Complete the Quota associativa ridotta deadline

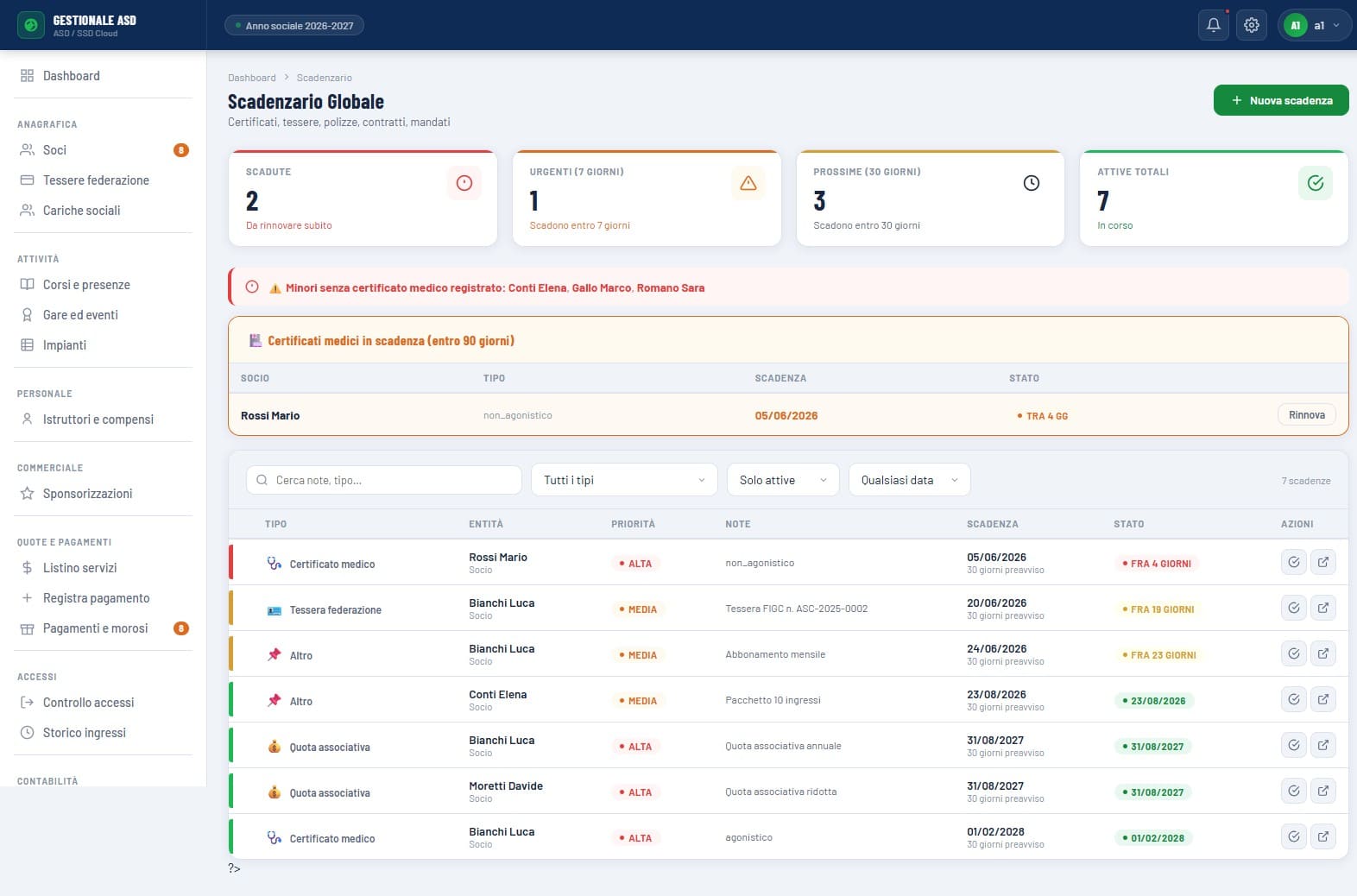click(x=1294, y=791)
